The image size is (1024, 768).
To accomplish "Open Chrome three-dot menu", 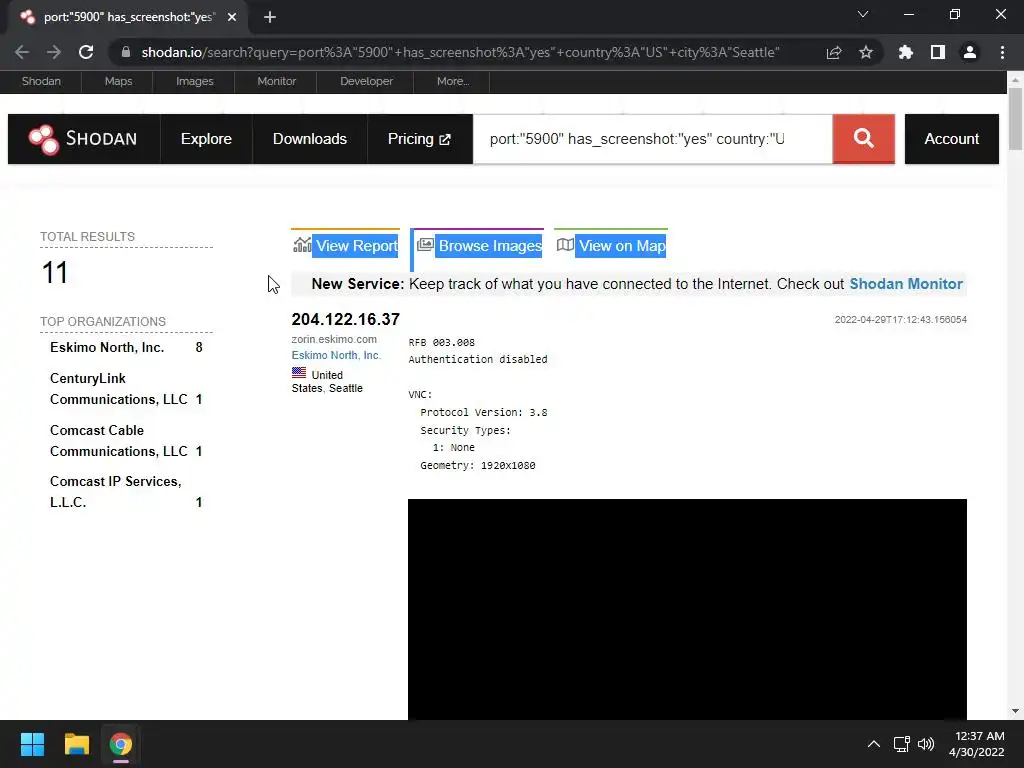I will tap(1002, 52).
